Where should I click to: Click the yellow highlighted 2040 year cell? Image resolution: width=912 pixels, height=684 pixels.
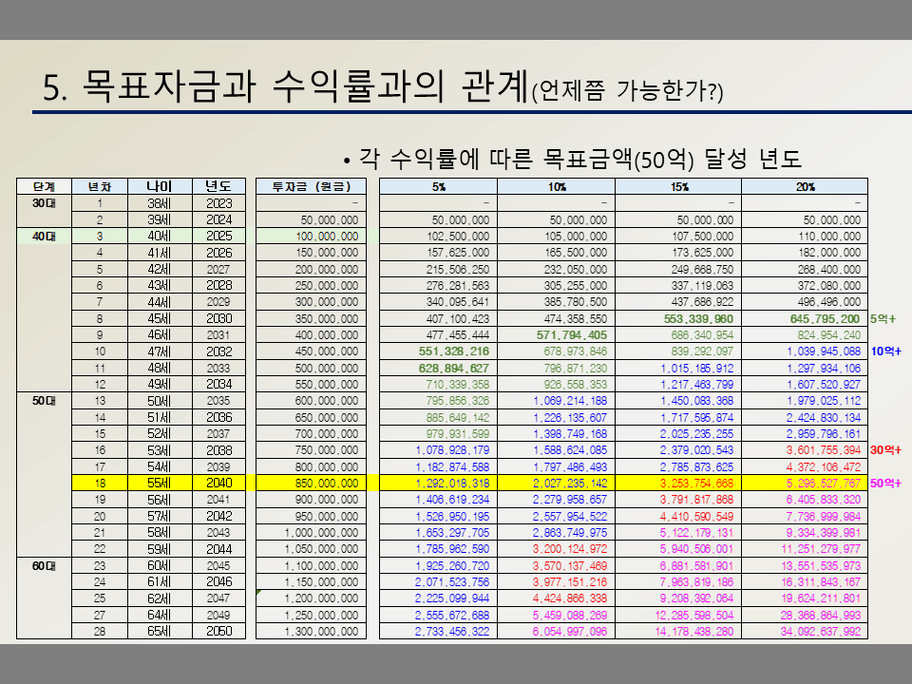(x=218, y=482)
